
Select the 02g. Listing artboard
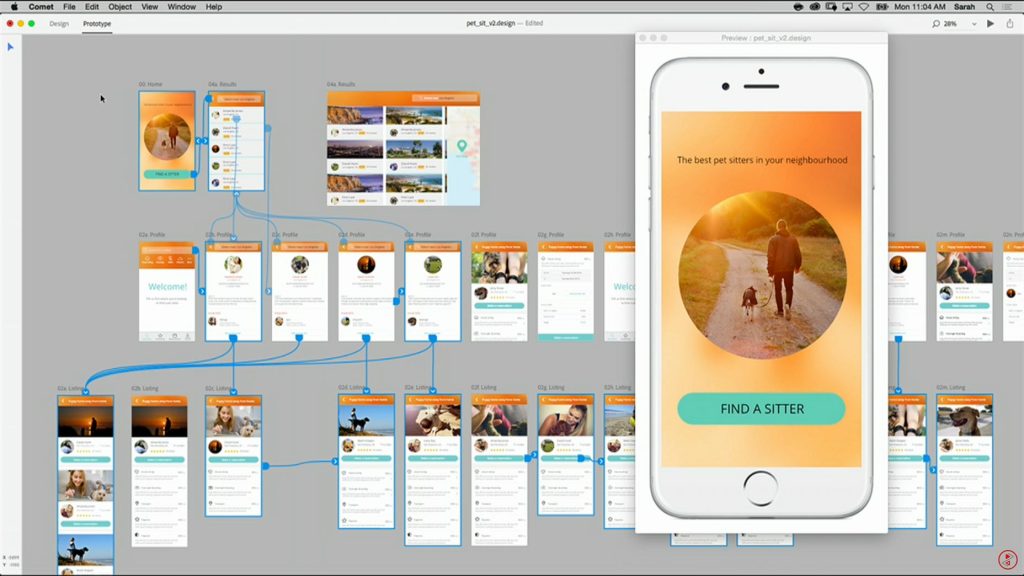(566, 455)
